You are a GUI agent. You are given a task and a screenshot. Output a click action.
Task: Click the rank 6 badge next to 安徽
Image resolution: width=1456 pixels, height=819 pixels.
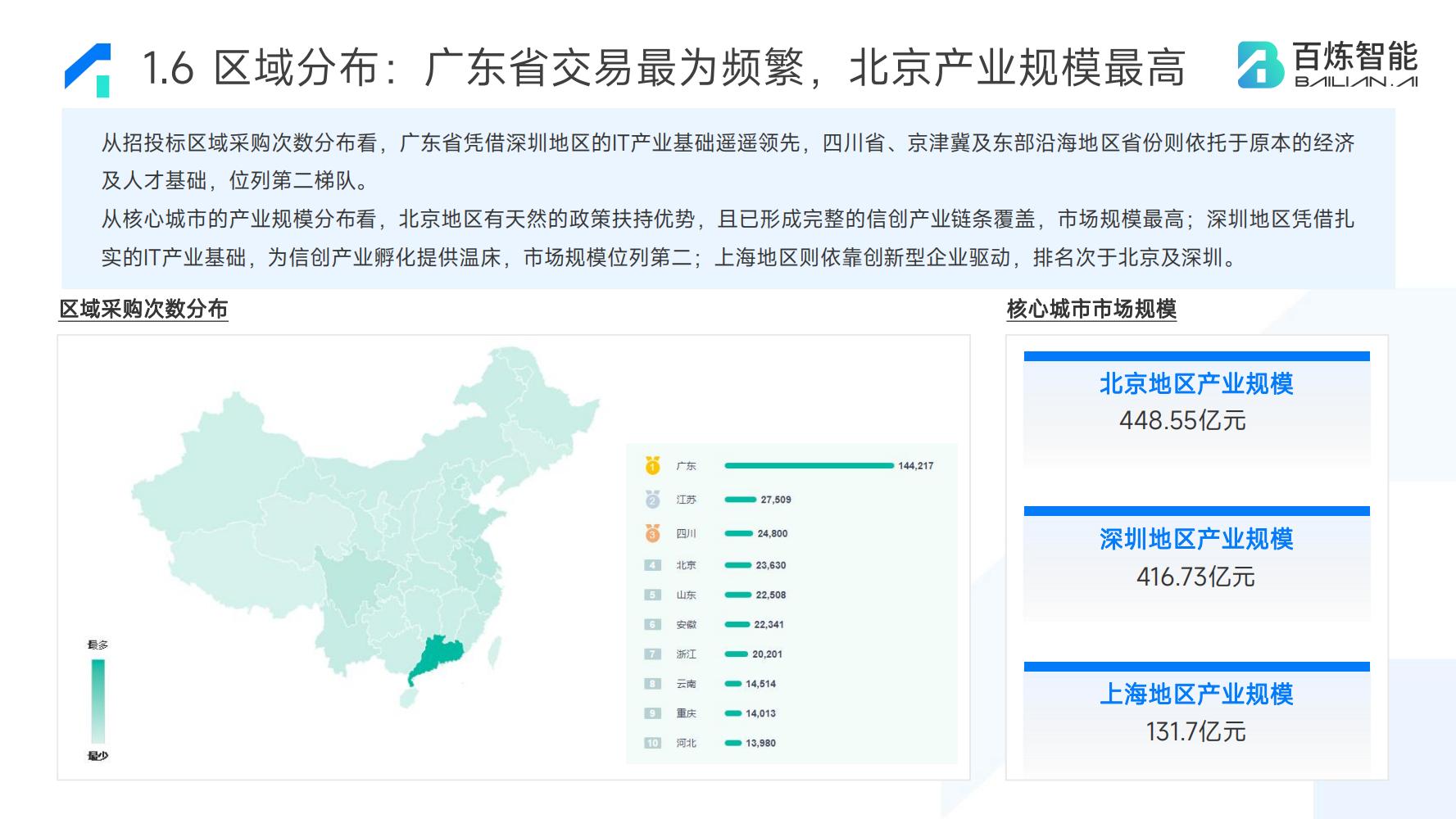652,624
